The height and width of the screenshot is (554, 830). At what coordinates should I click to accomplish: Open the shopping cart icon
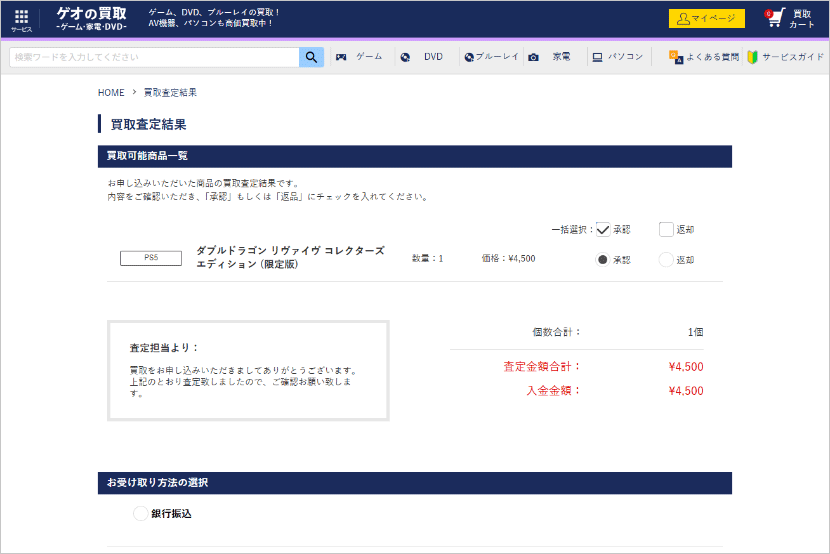(774, 19)
